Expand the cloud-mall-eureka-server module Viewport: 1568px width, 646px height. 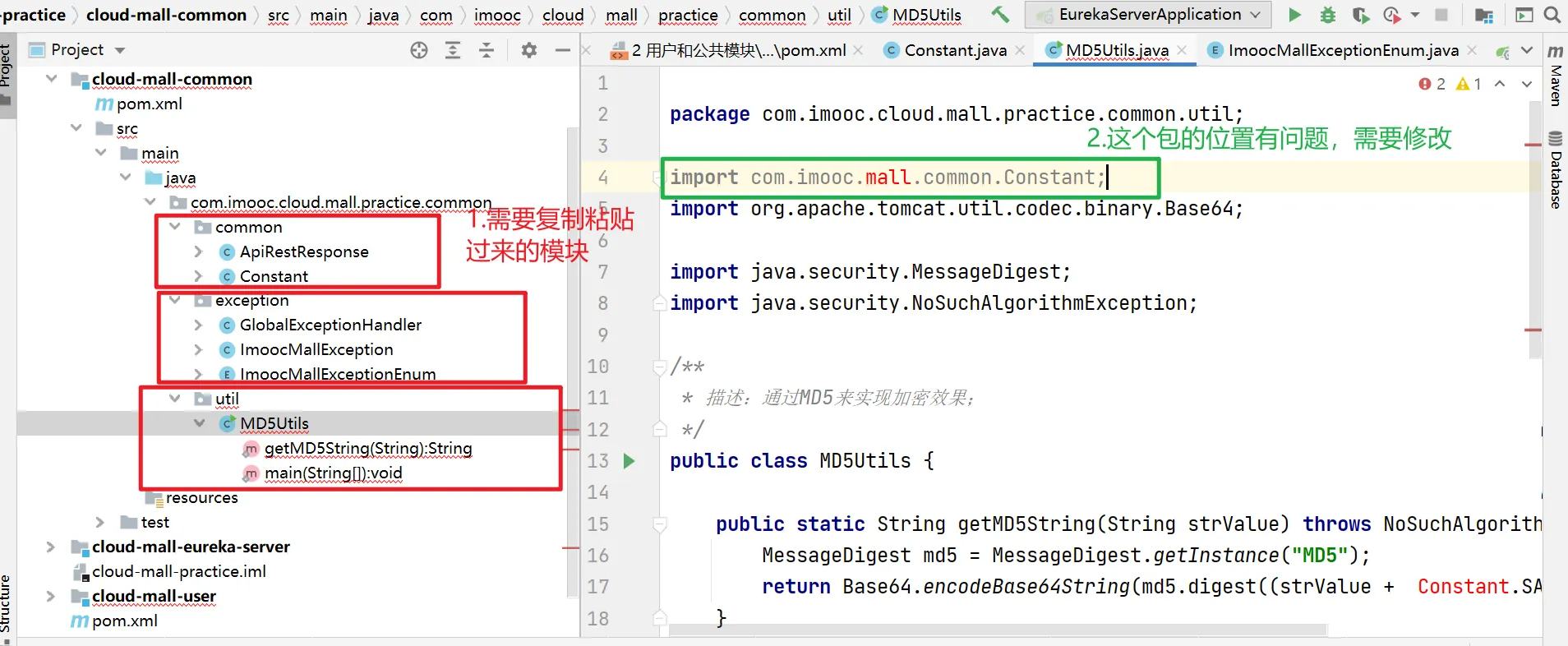pos(51,547)
